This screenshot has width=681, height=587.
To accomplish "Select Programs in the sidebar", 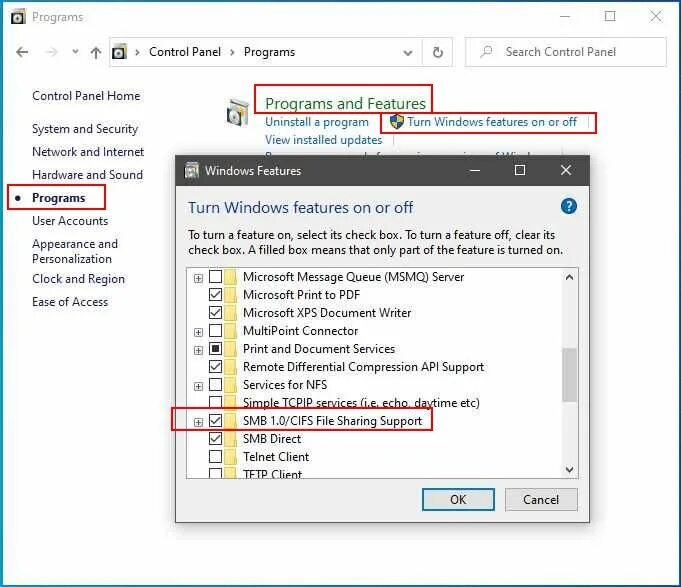I will [59, 198].
